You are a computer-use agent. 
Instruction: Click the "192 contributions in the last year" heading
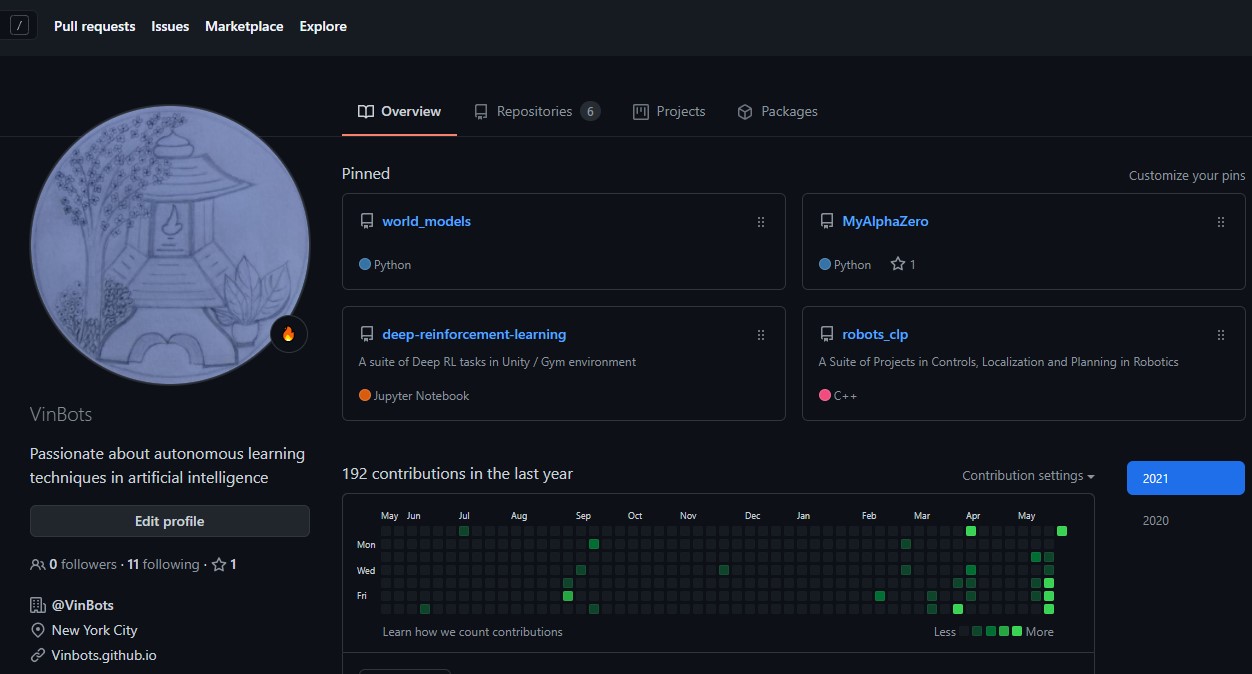[x=457, y=474]
